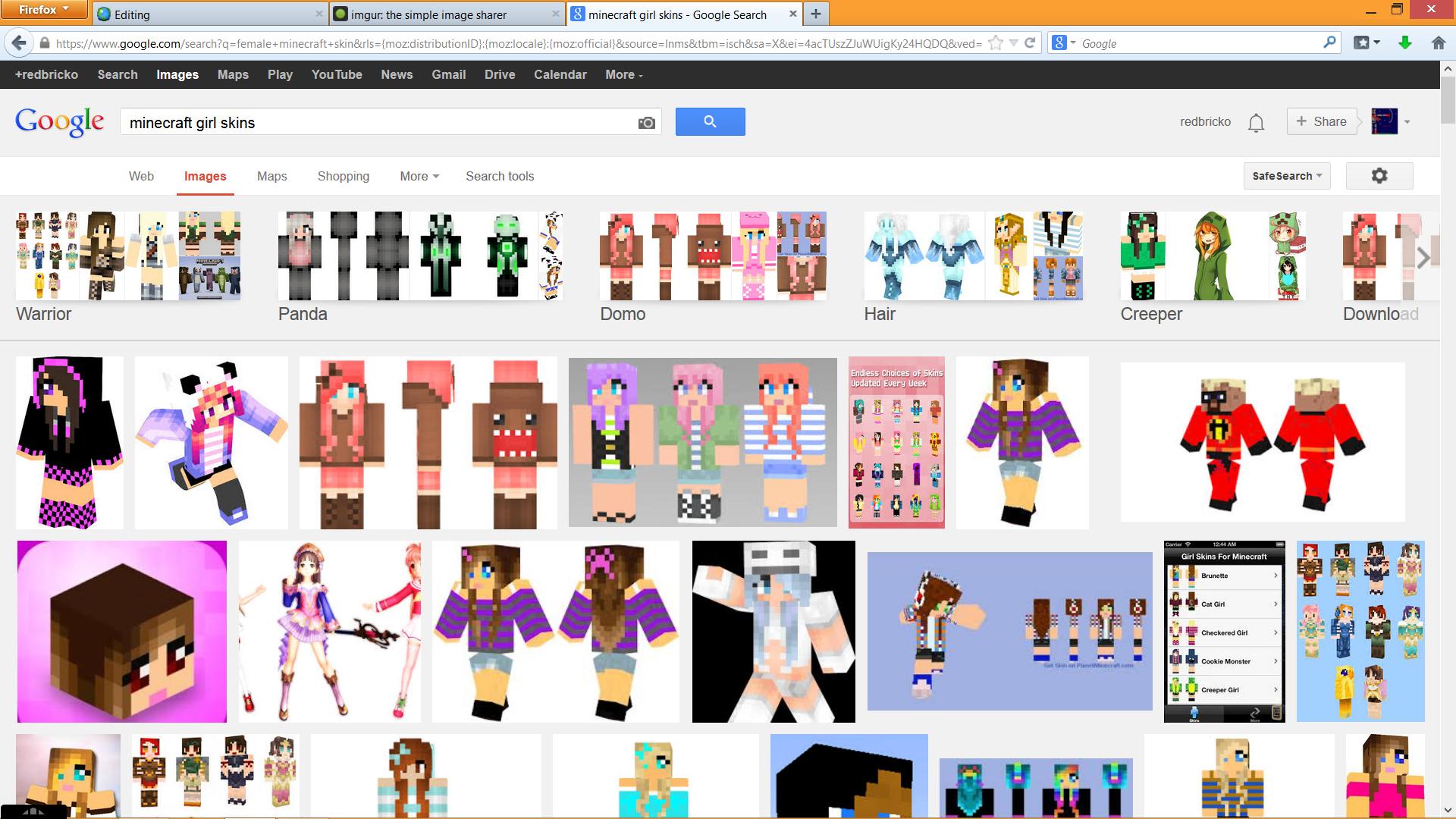Open the pink brown-haired block head icon image
1456x819 pixels.
pos(122,631)
